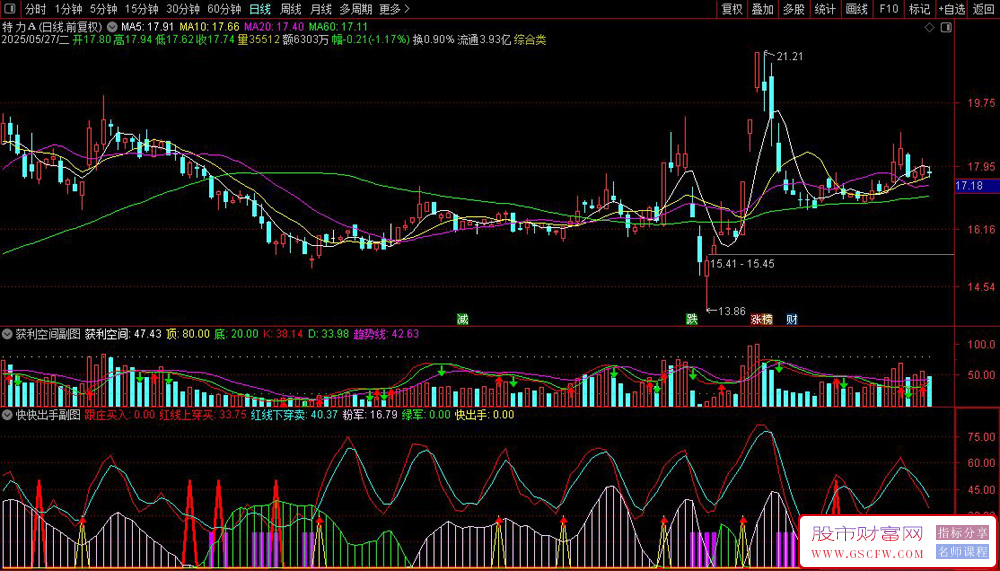
Task: Click the 红线上穿买: 33.75 value
Action: [x=203, y=415]
